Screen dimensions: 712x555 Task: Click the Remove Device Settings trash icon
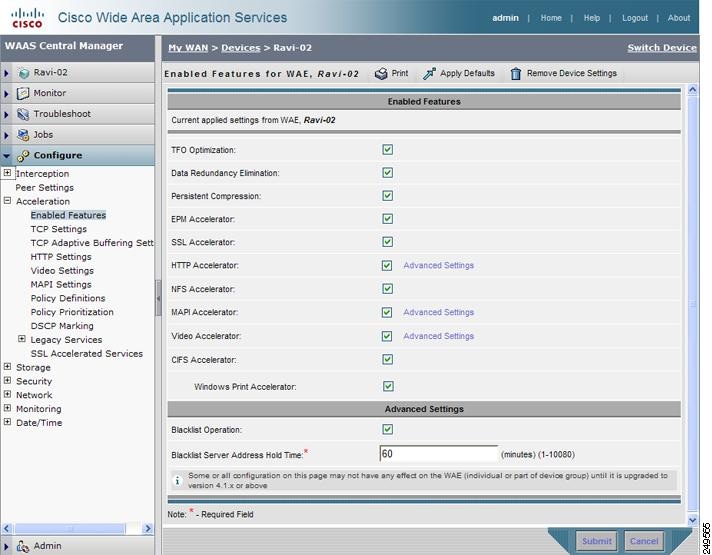pyautogui.click(x=515, y=74)
